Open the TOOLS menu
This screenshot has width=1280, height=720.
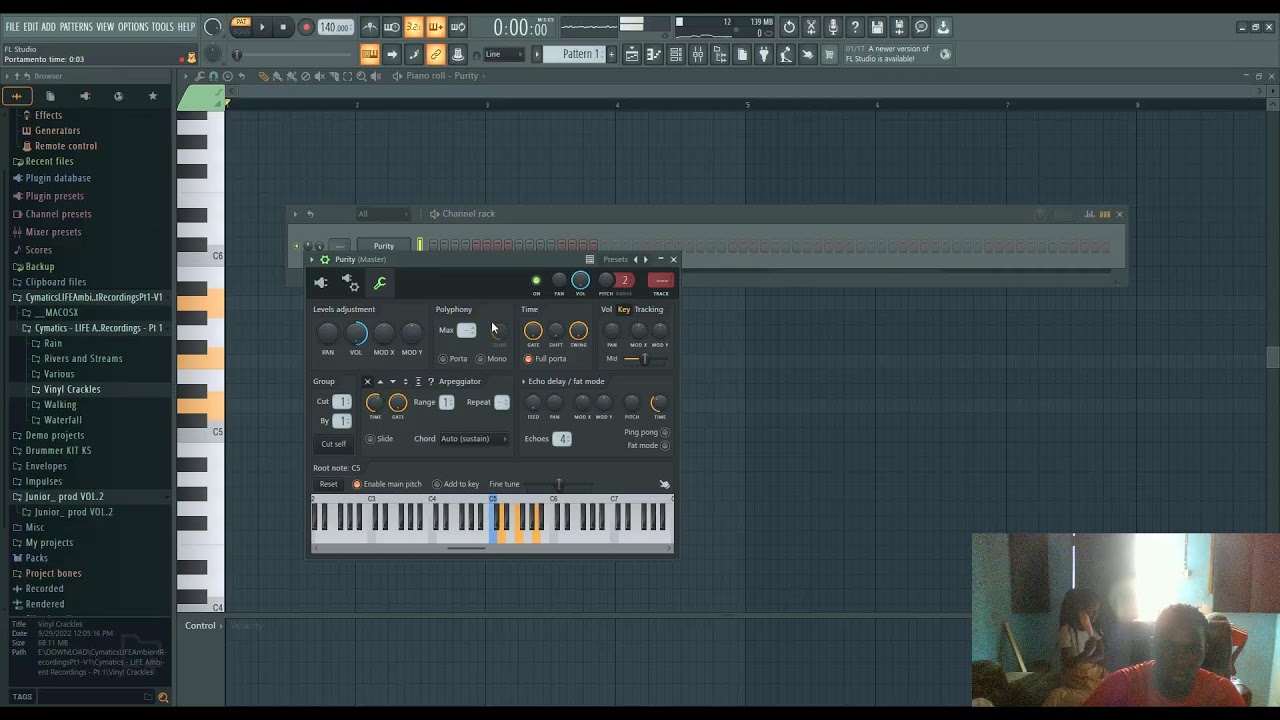coord(163,27)
